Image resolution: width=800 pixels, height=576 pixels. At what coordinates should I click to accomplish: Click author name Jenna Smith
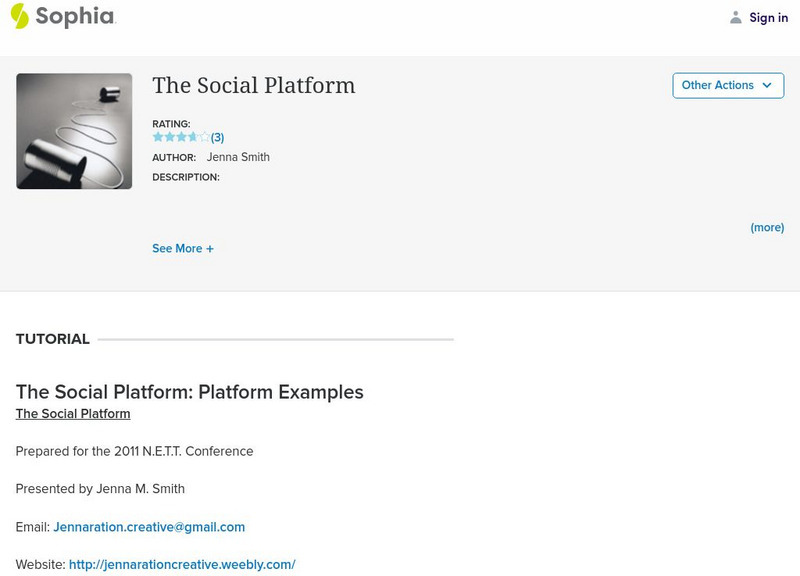pos(238,157)
